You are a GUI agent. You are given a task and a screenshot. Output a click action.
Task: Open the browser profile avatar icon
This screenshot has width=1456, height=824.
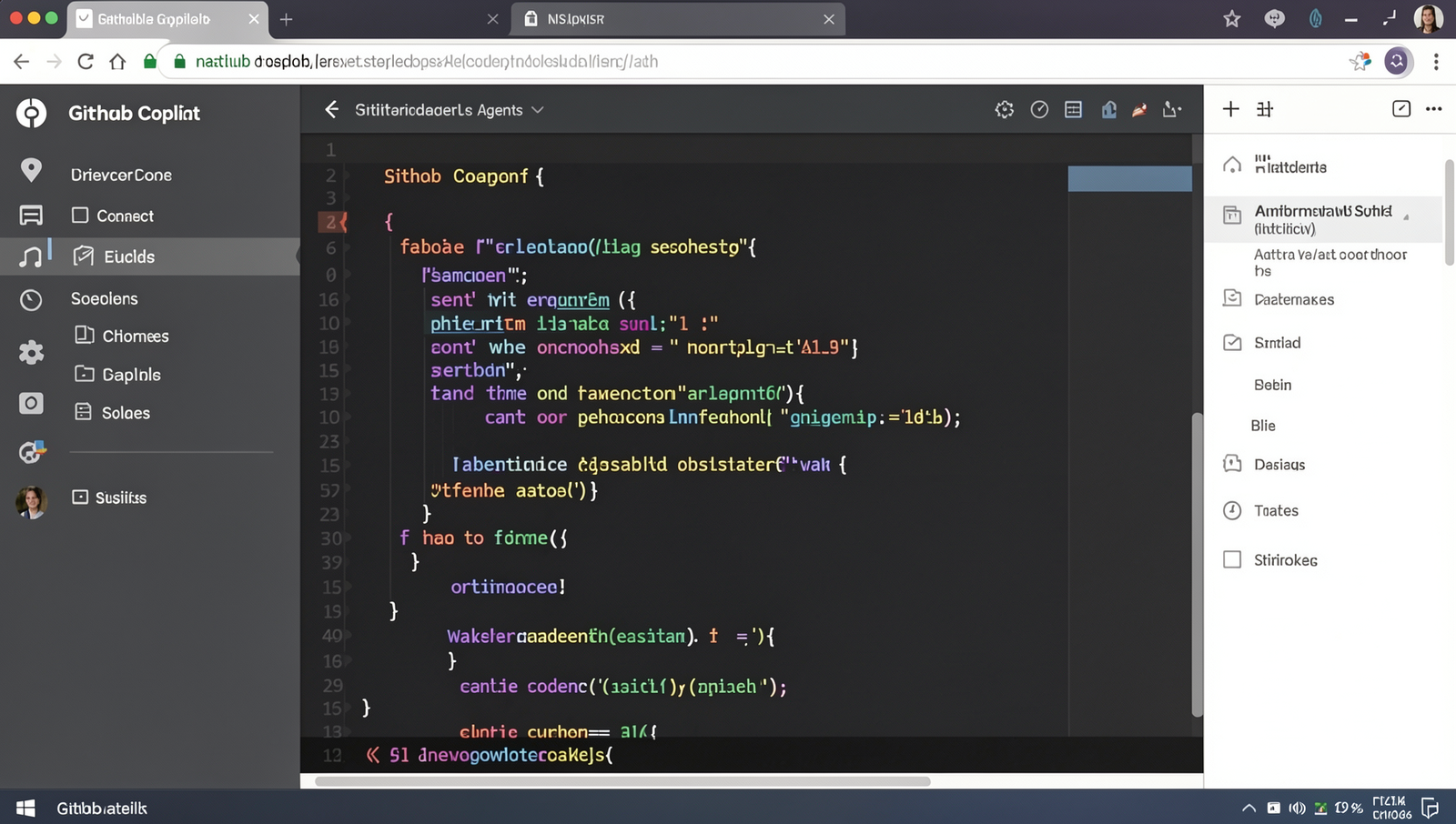1397,62
